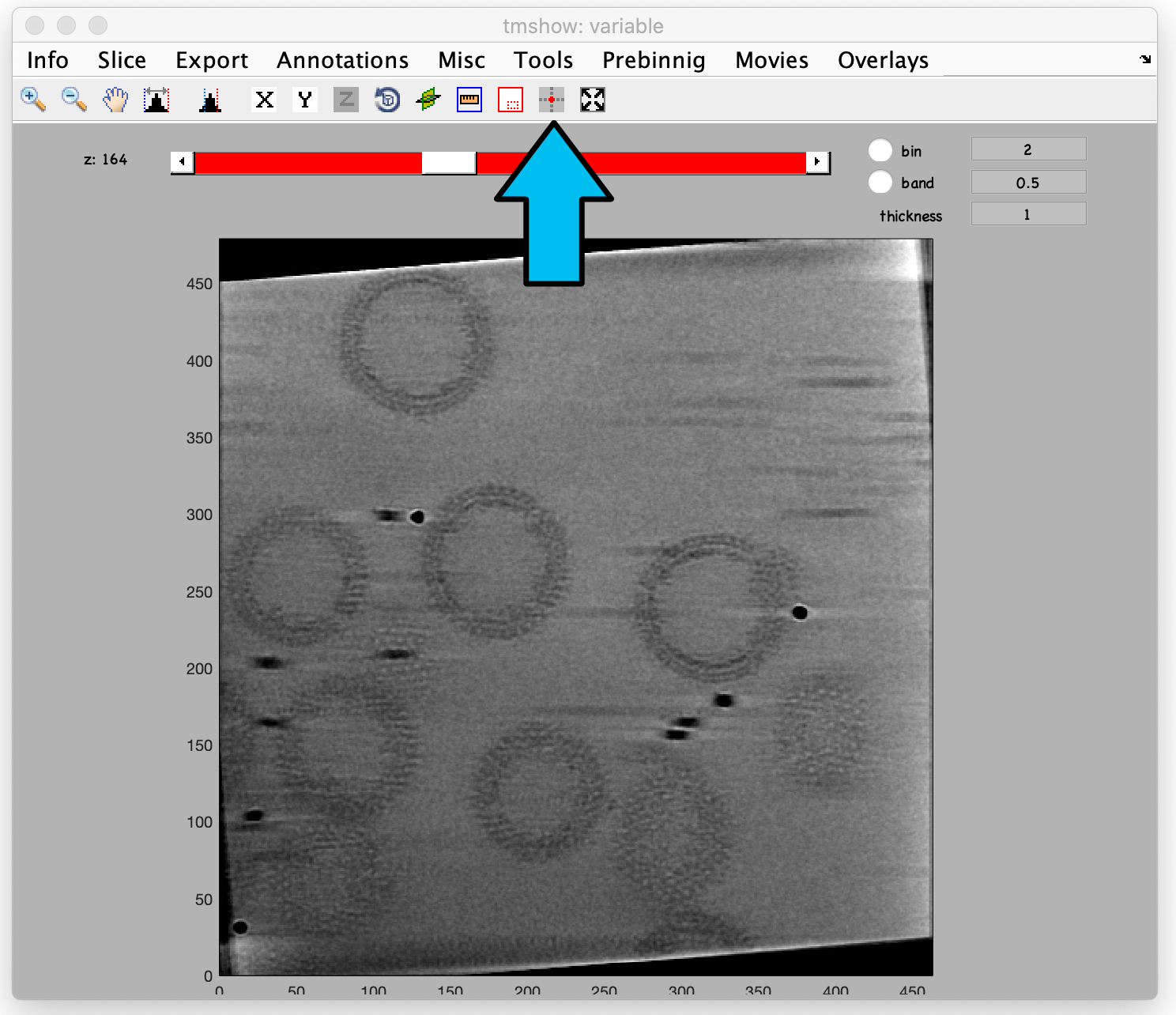Screen dimensions: 1176x1015
Task: Select the tilted-plane slicing tool
Action: click(427, 99)
